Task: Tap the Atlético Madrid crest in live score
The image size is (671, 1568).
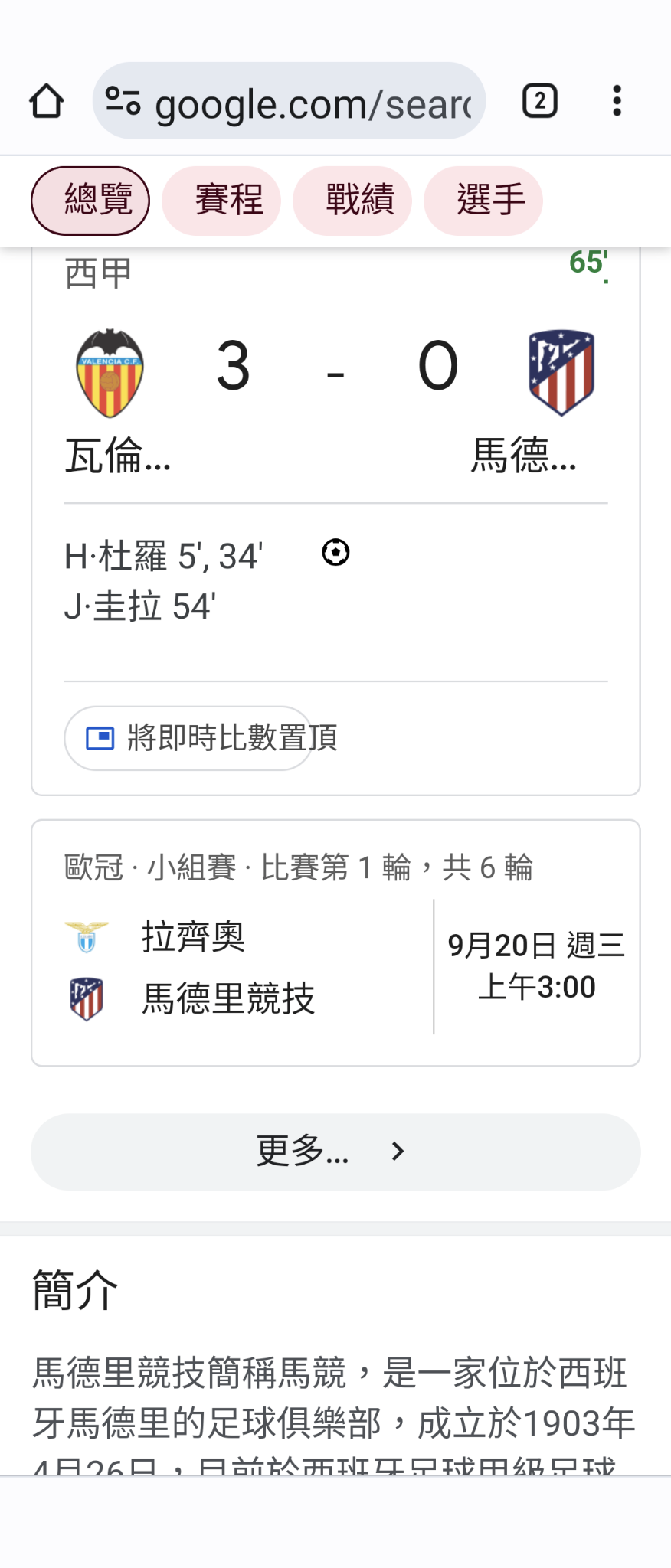Action: (561, 373)
